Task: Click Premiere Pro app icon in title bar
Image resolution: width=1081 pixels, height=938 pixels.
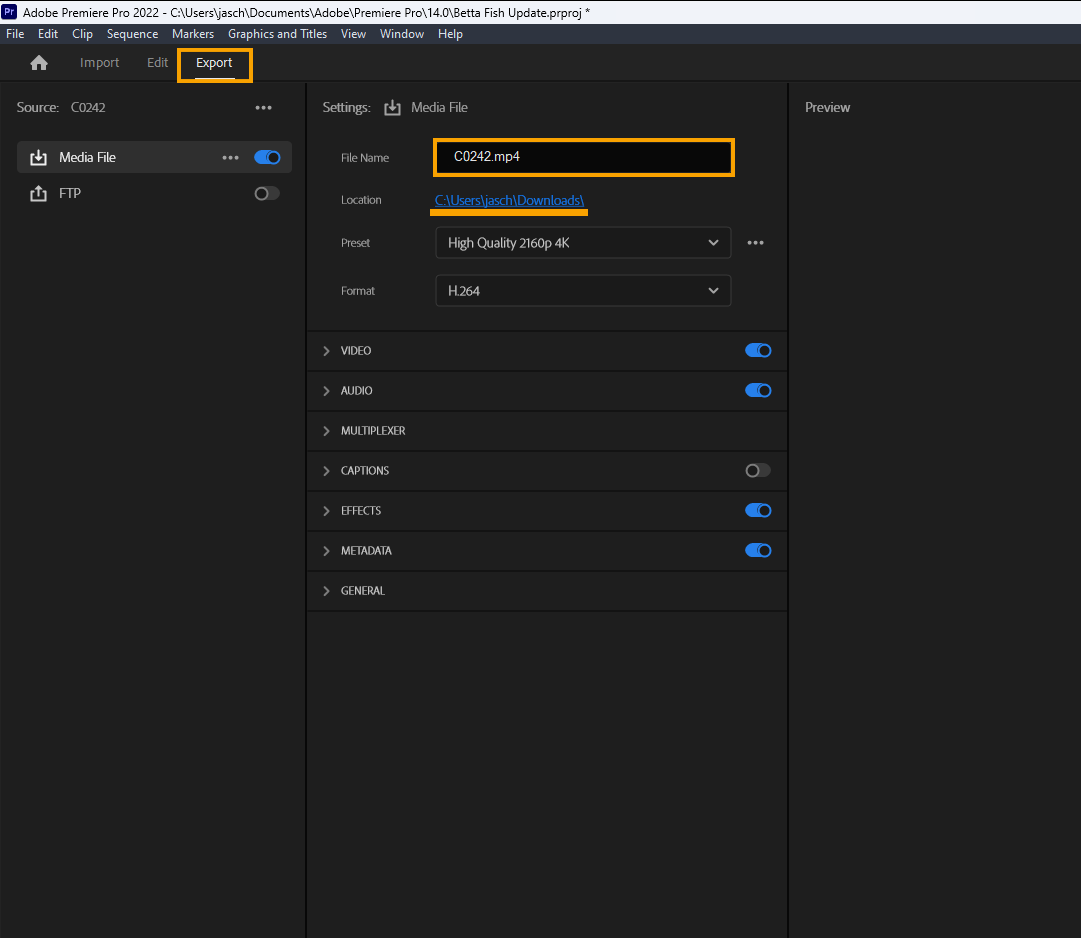Action: click(9, 12)
